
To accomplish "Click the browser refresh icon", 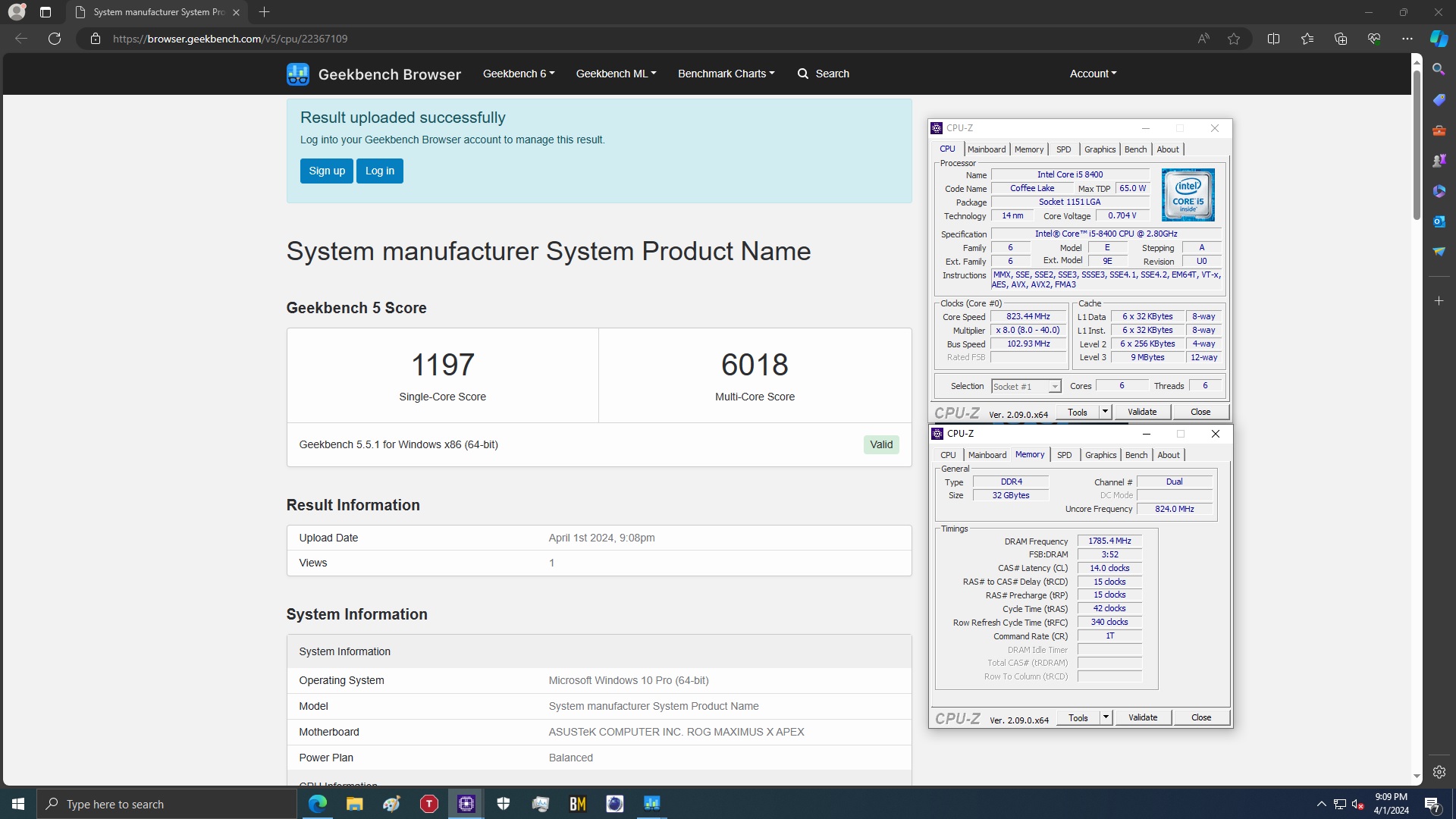I will (55, 39).
